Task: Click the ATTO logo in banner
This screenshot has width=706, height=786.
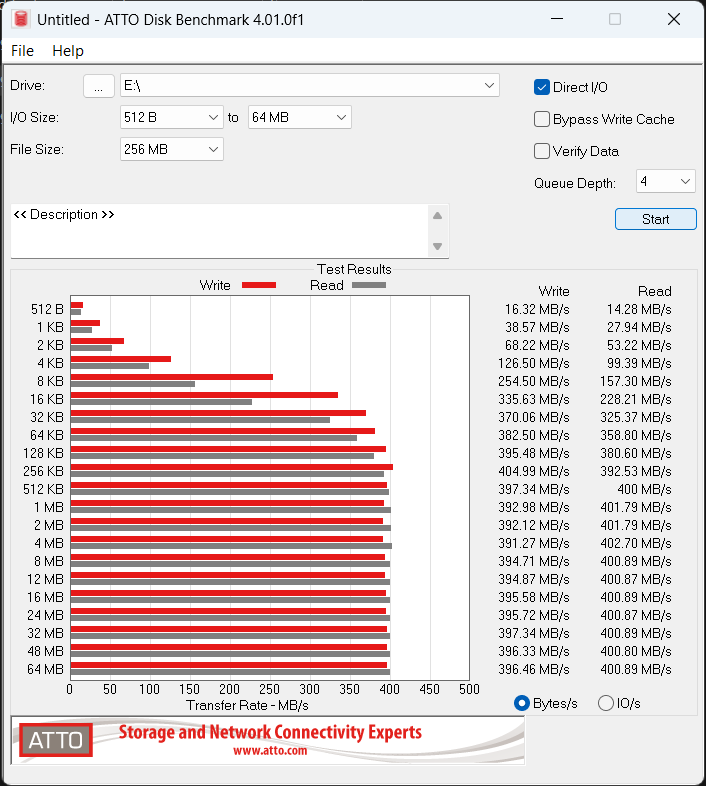Action: [56, 740]
